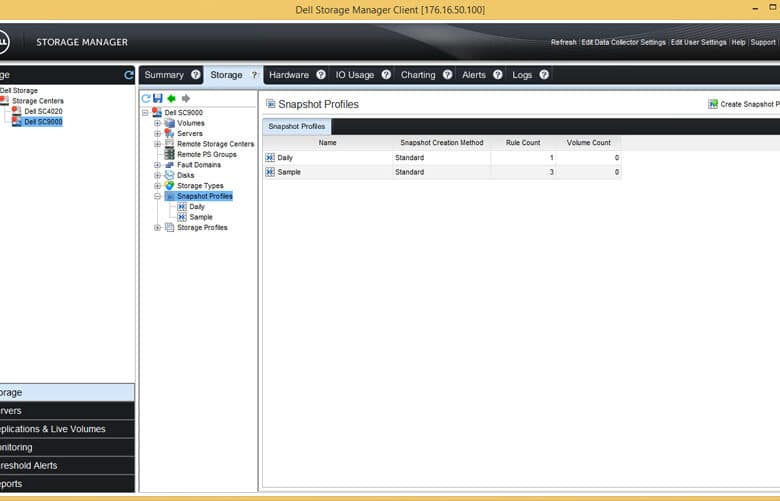The height and width of the screenshot is (501, 780).
Task: Expand the Storage Profiles node
Action: [157, 228]
